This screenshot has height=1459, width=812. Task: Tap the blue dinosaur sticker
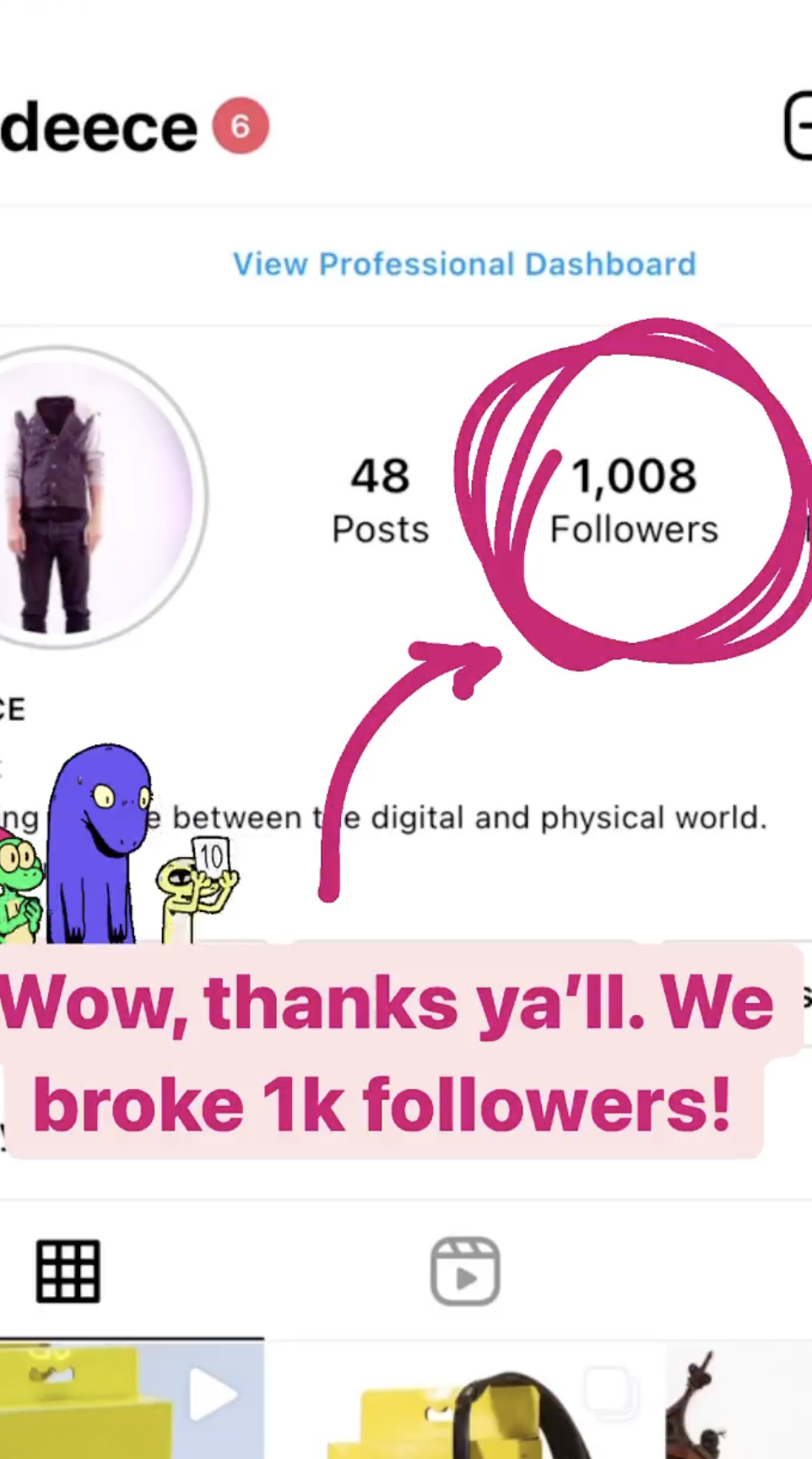point(100,843)
